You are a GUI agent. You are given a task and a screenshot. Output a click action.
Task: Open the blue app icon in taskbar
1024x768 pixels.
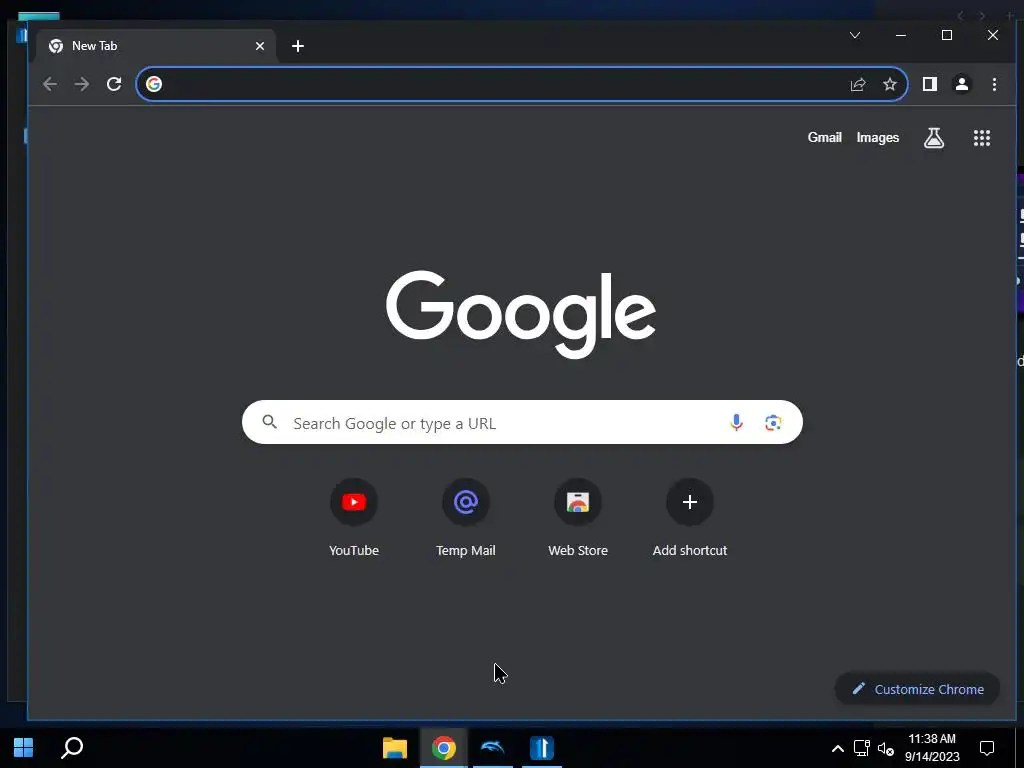point(541,748)
